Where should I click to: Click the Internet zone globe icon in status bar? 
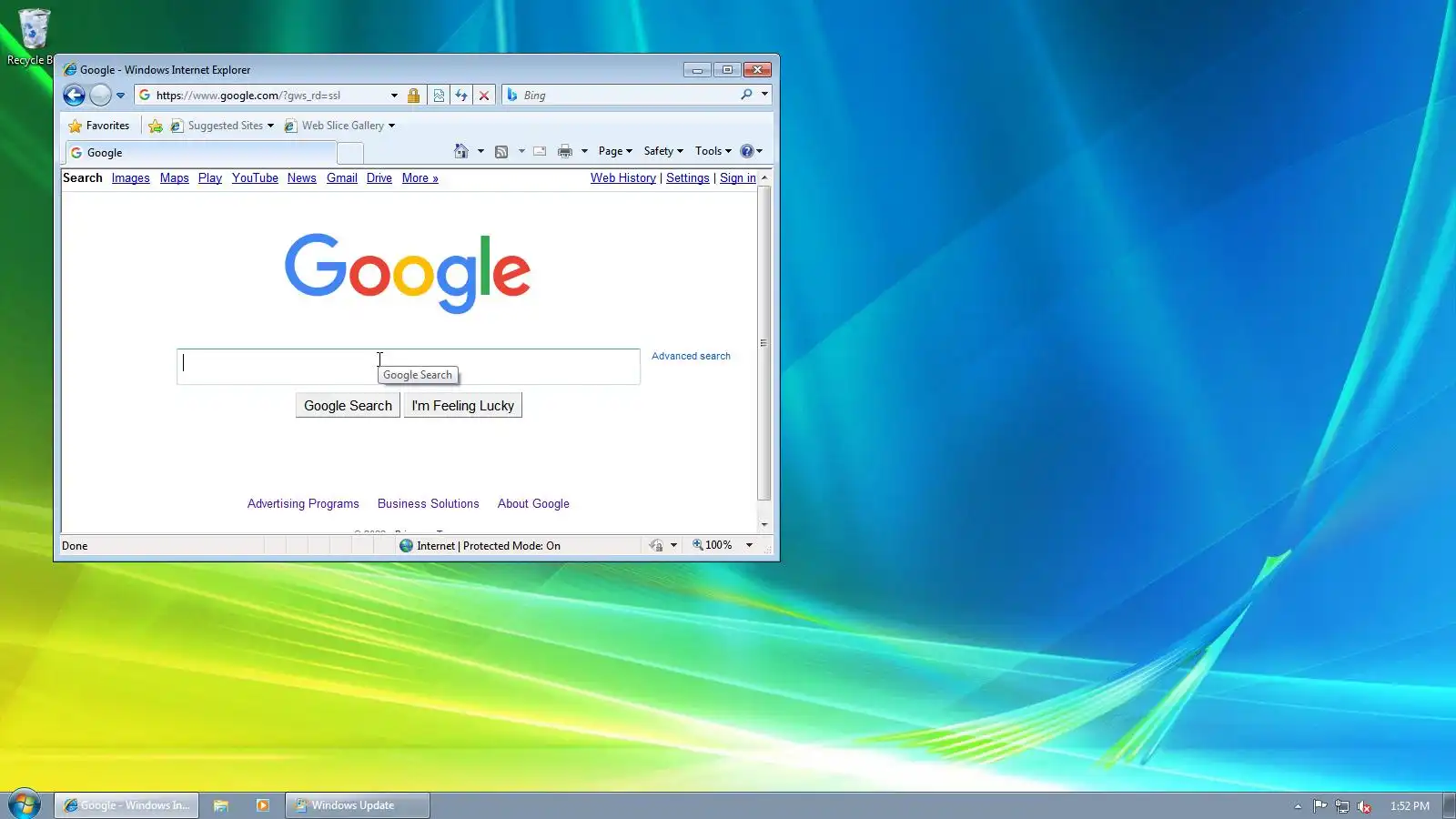pos(407,546)
